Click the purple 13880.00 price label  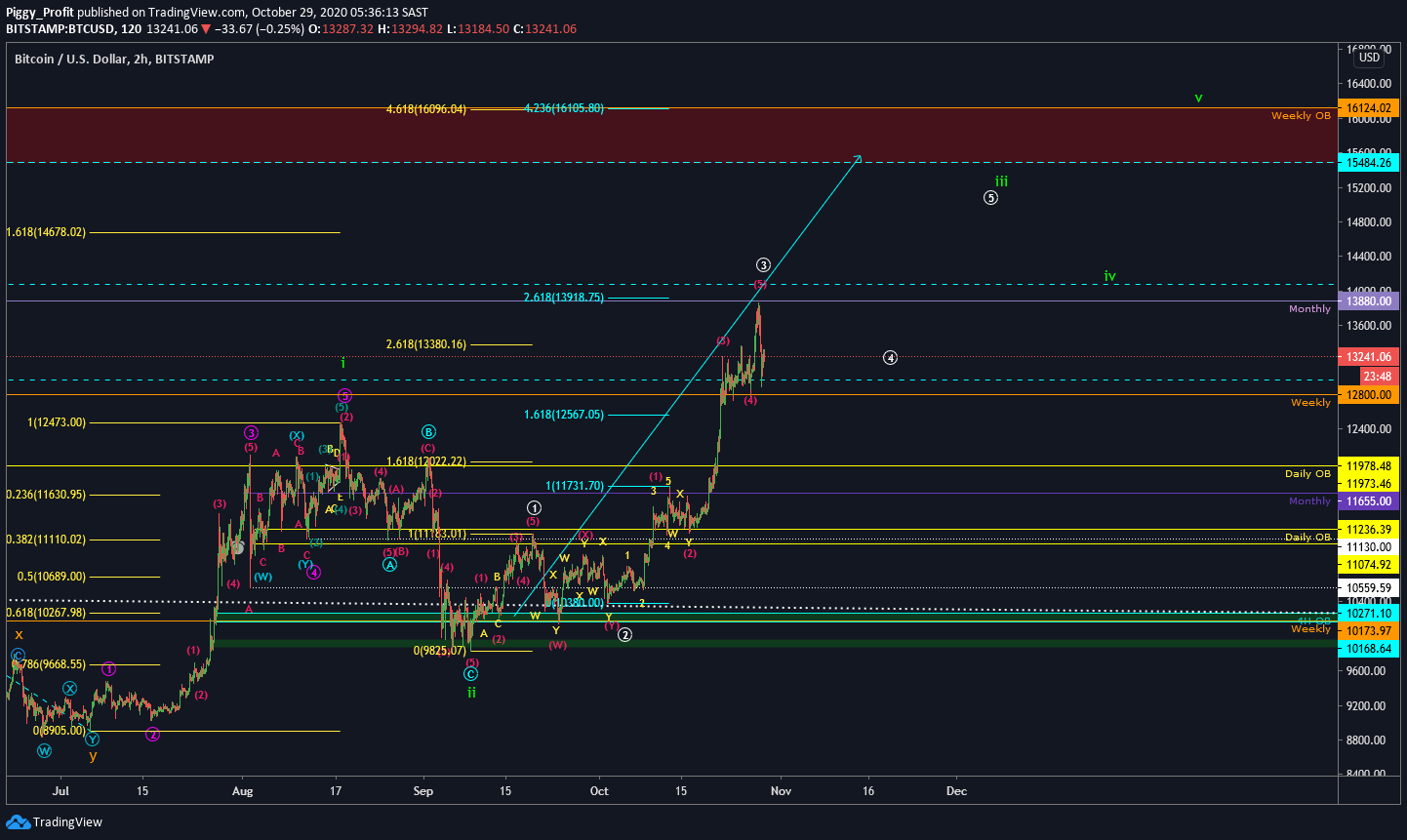tap(1368, 301)
